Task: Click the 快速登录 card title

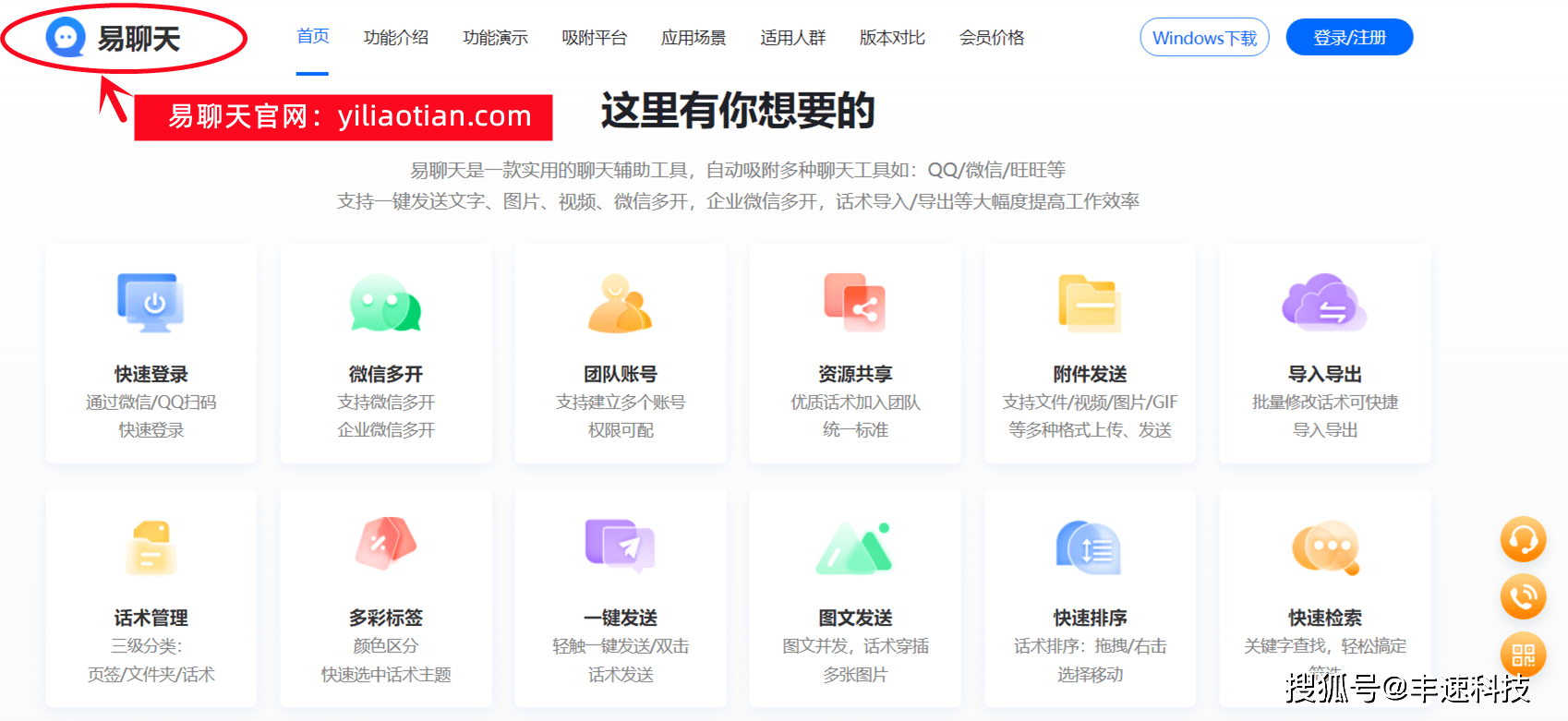Action: (x=151, y=374)
